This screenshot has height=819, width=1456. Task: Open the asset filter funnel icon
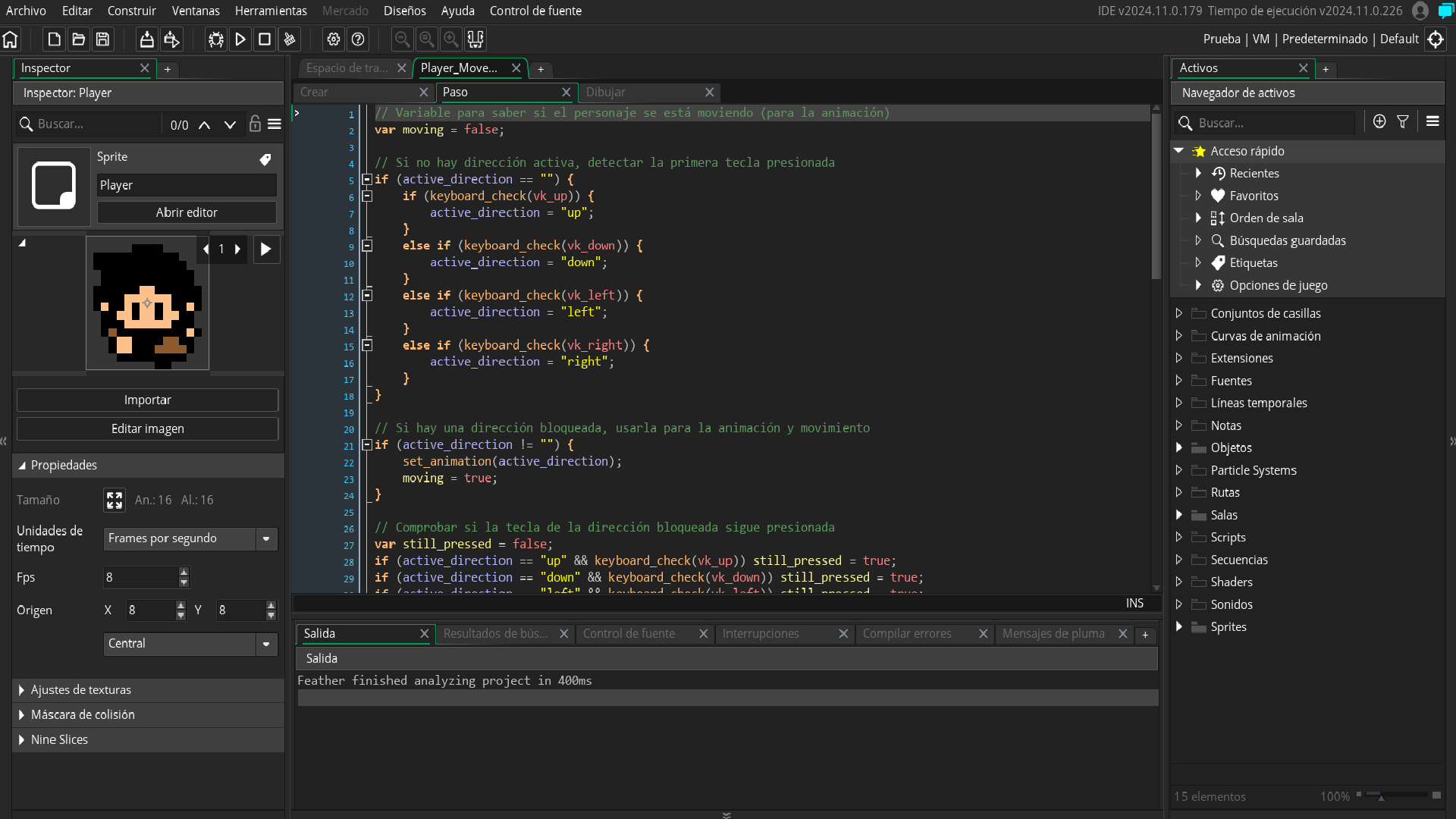[1403, 121]
